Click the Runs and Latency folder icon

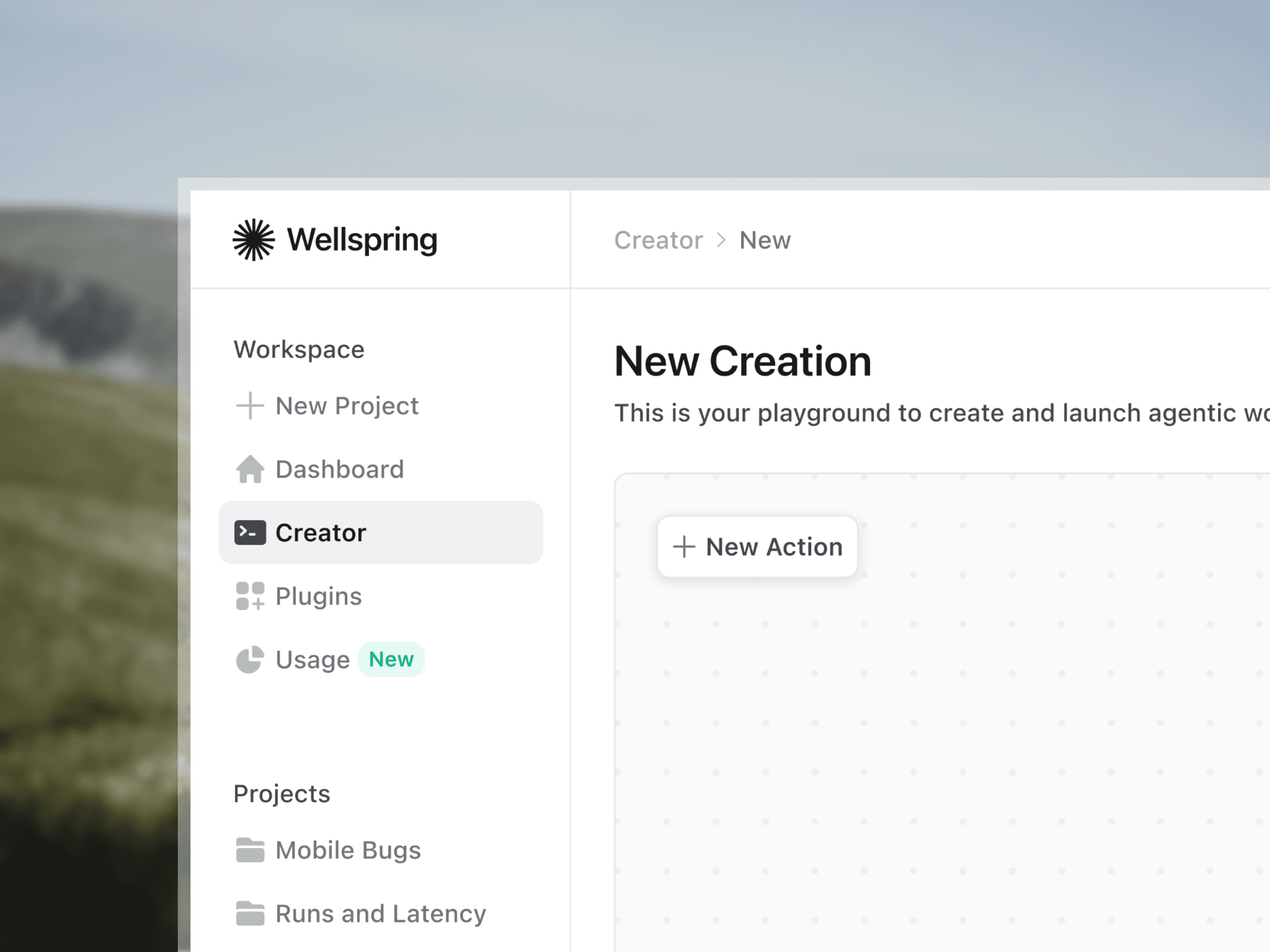[x=250, y=914]
